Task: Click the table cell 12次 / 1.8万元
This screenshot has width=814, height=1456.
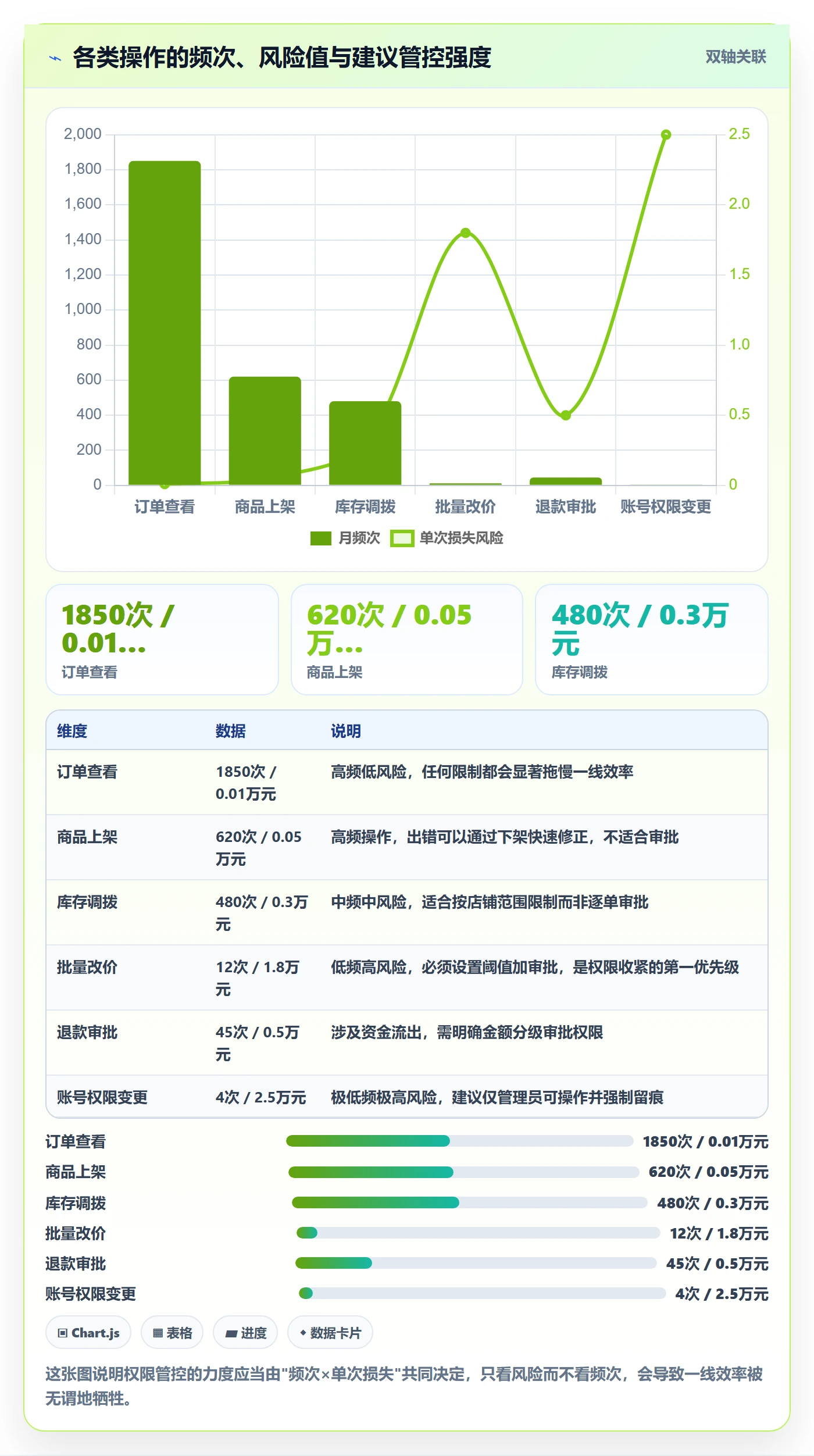Action: coord(258,978)
